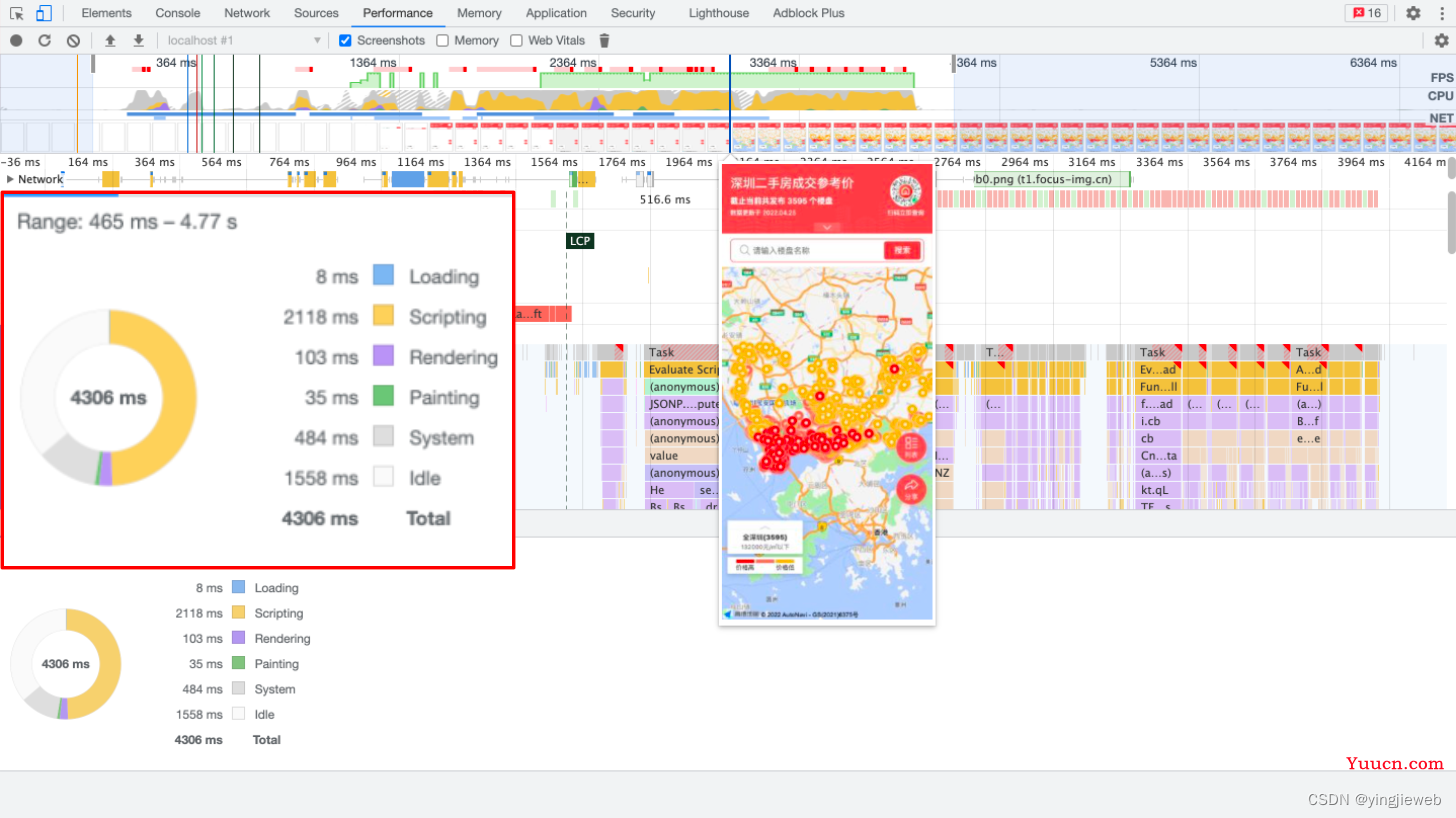Click the trash collect garbage icon
This screenshot has height=818, width=1456.
[604, 40]
